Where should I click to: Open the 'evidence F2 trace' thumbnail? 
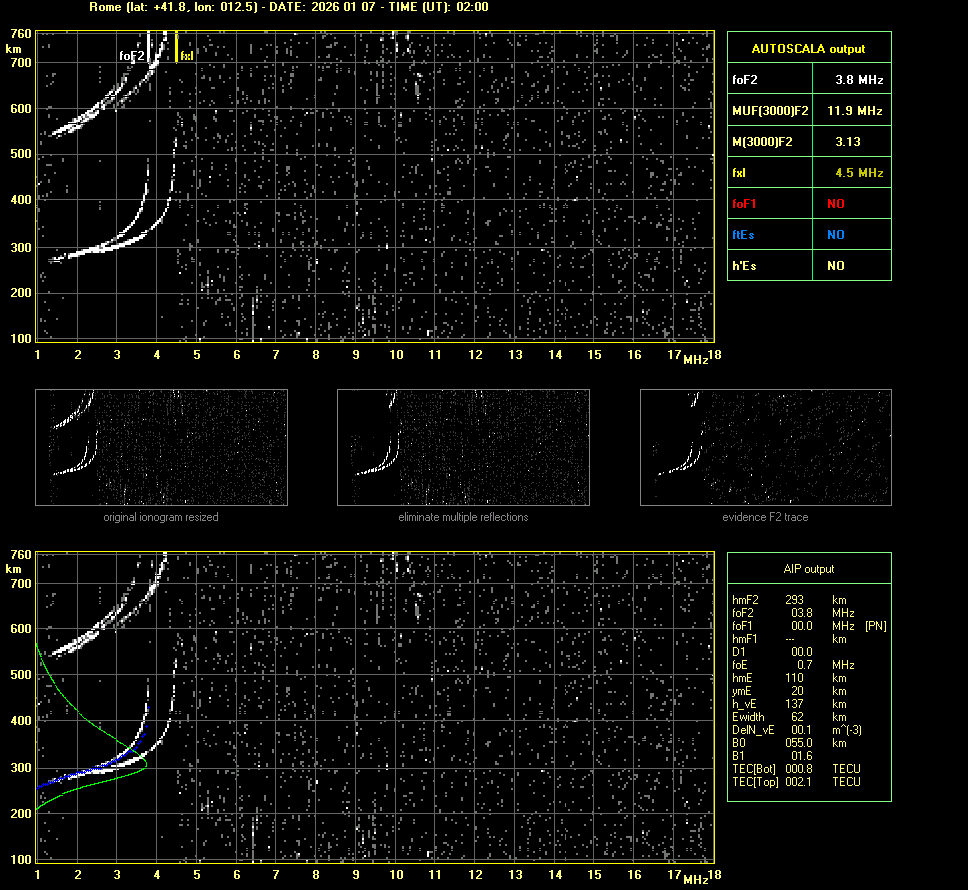pyautogui.click(x=765, y=447)
